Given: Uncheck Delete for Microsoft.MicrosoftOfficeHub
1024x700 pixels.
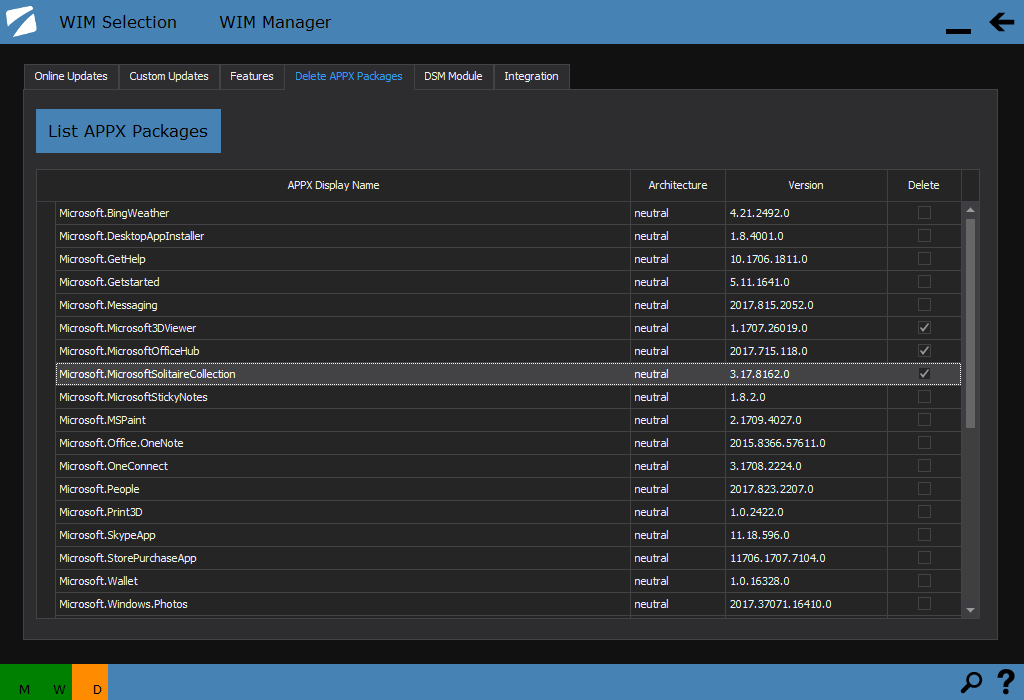Looking at the screenshot, I should pyautogui.click(x=924, y=351).
